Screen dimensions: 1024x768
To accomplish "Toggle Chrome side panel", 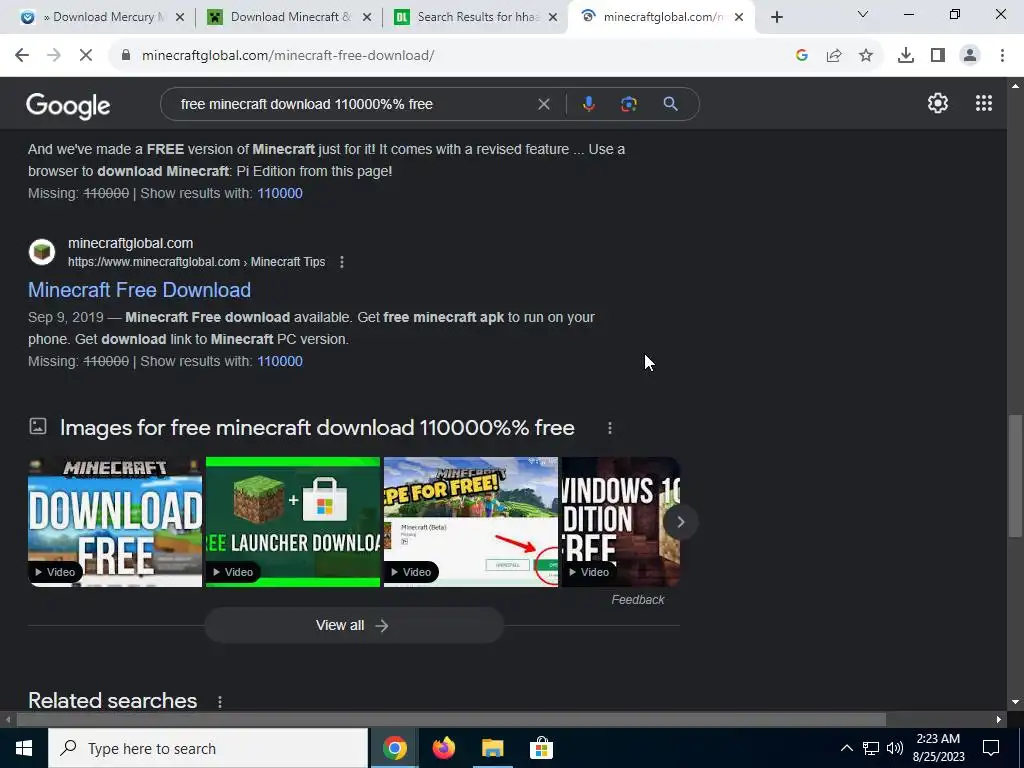I will (x=938, y=56).
